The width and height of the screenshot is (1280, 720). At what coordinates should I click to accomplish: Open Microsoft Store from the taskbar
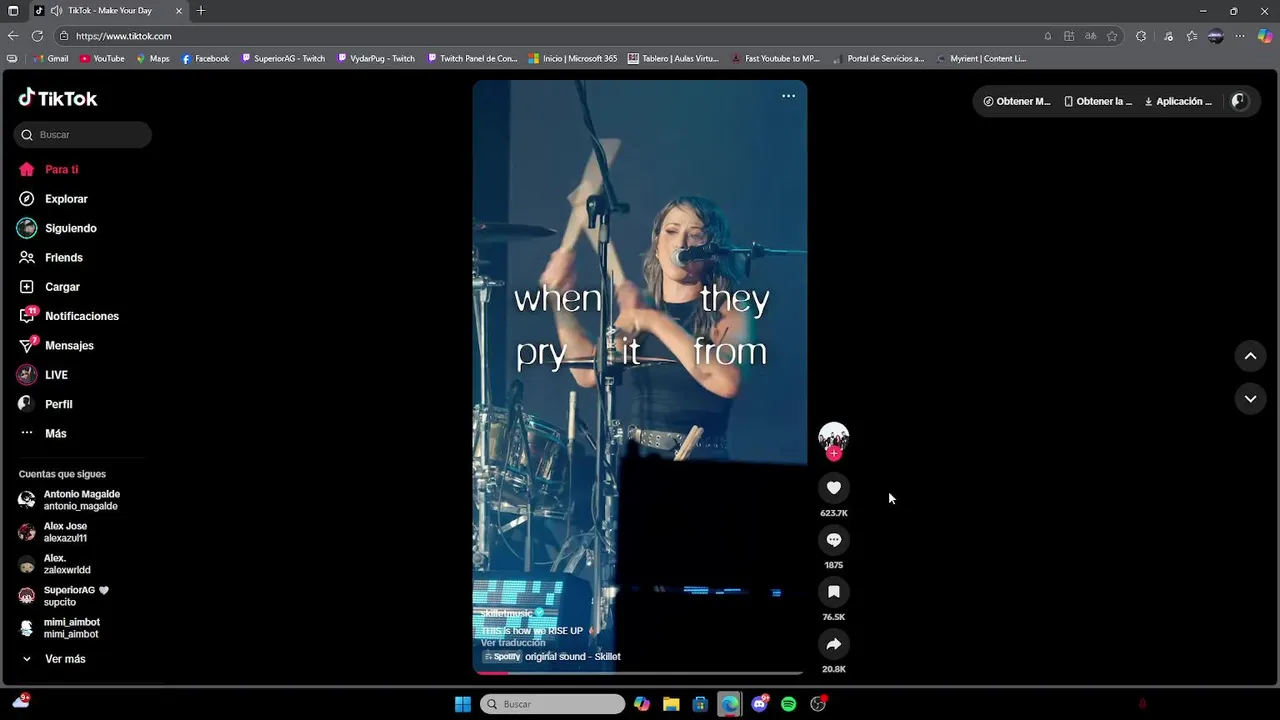click(x=700, y=704)
